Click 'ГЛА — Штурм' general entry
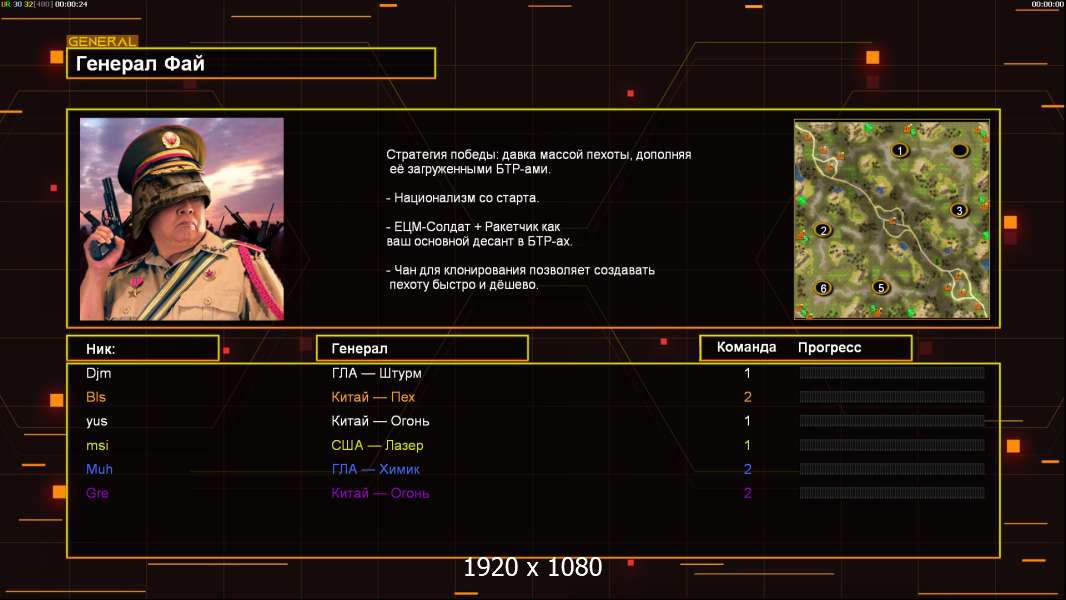Screen dimensions: 1066x600 377,373
